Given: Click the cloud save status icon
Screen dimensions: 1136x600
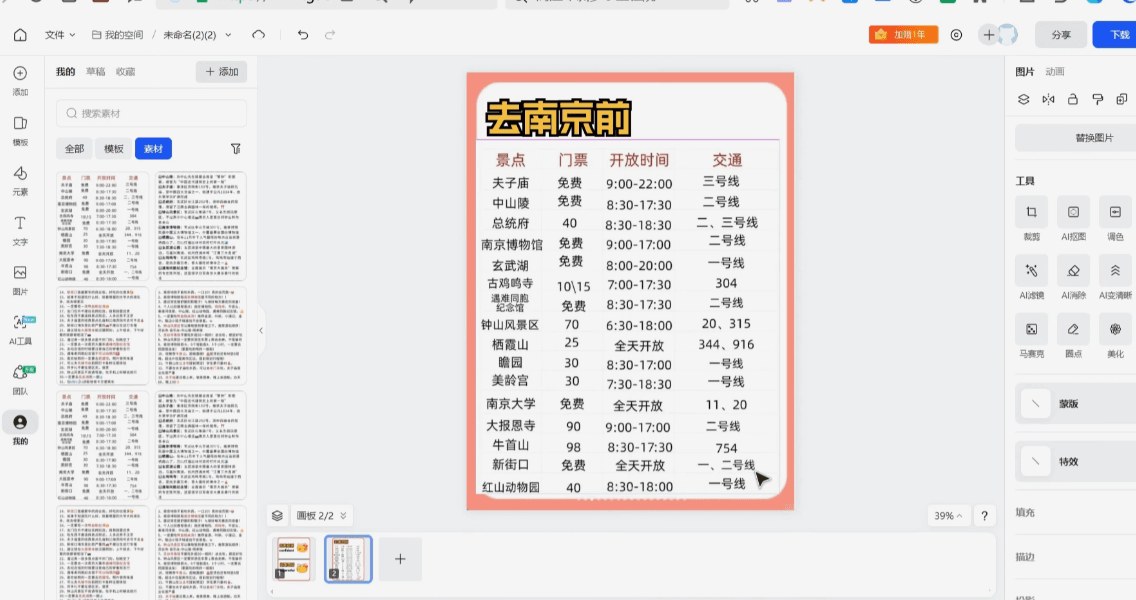Looking at the screenshot, I should point(259,35).
